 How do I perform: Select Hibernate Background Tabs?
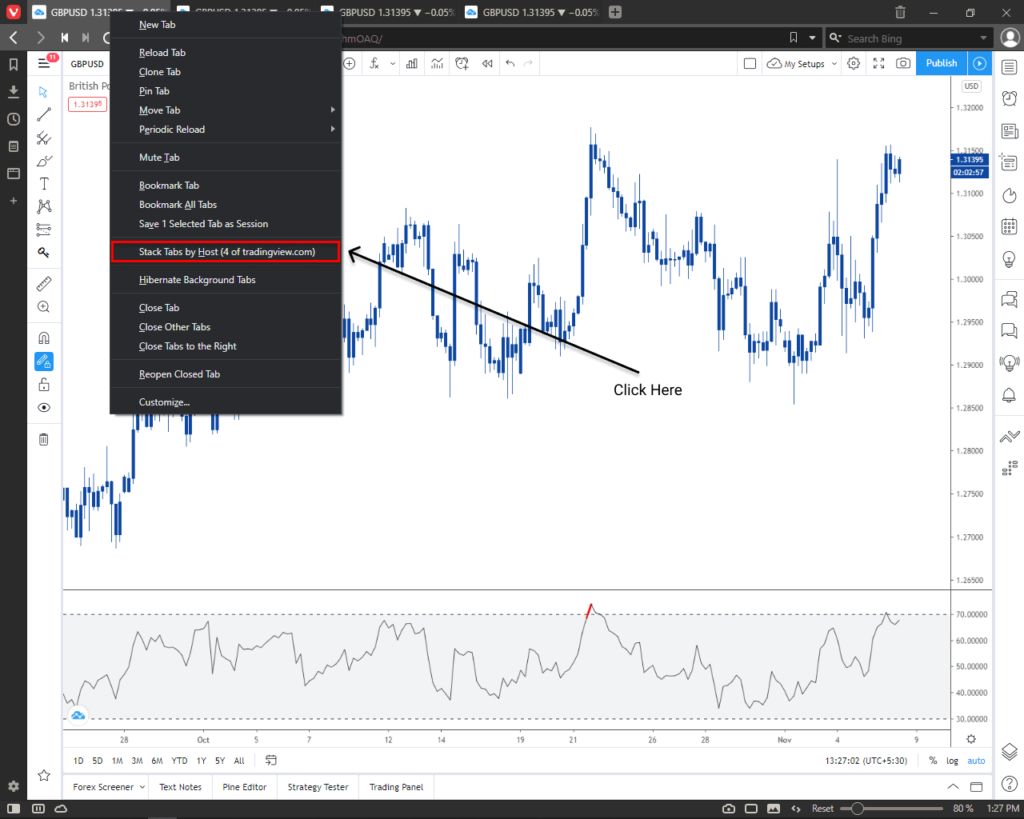[226, 280]
